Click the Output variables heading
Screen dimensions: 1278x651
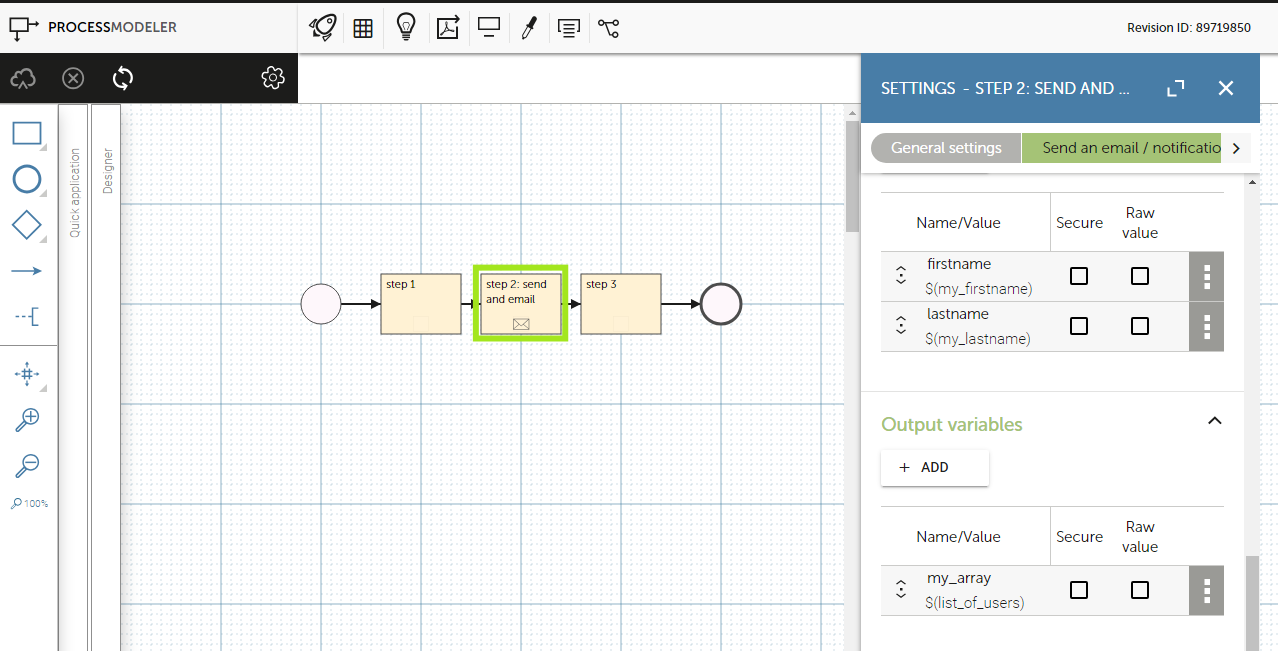[951, 424]
